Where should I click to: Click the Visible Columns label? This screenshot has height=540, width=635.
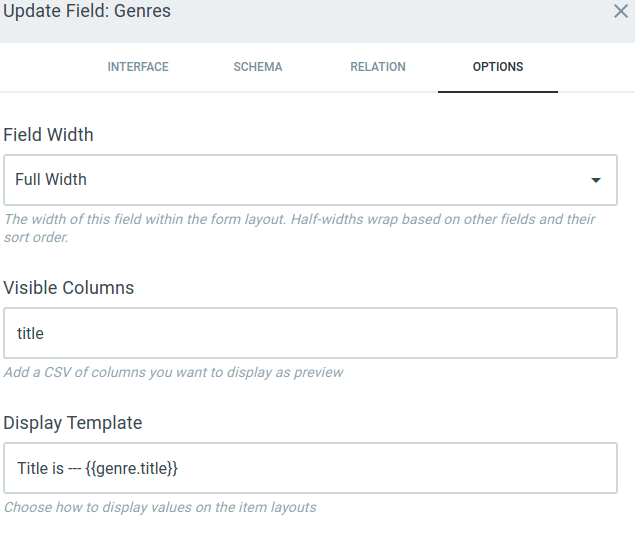(69, 288)
